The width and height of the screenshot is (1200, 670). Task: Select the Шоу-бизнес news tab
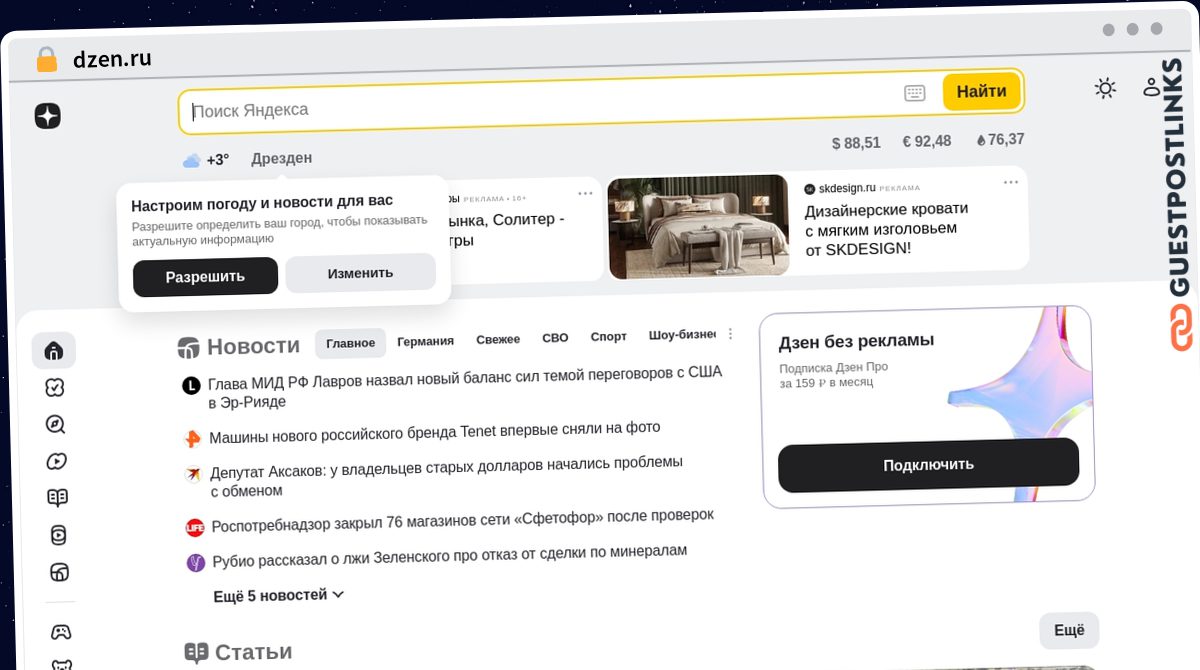click(x=683, y=335)
